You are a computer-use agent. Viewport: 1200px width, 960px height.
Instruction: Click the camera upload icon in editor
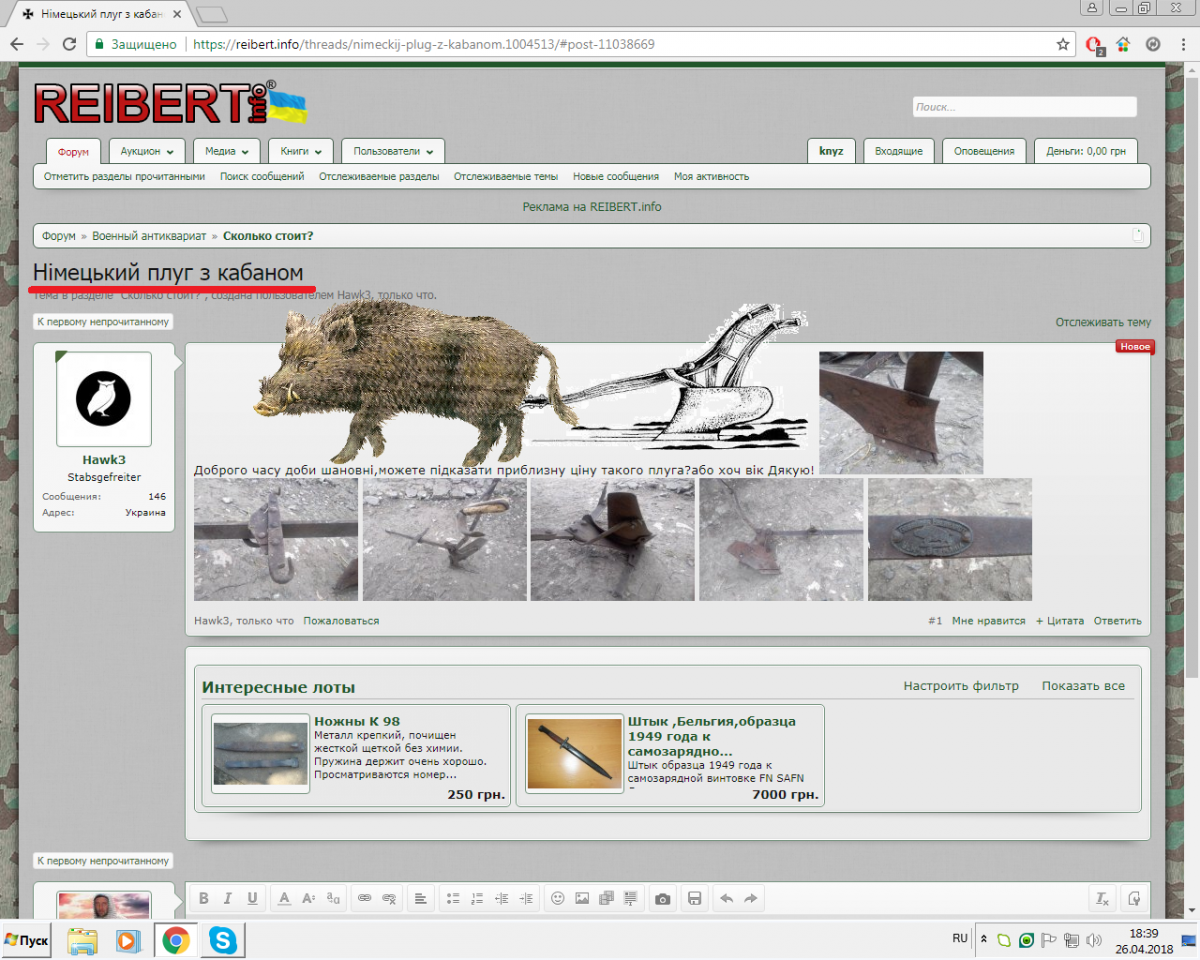(x=662, y=898)
